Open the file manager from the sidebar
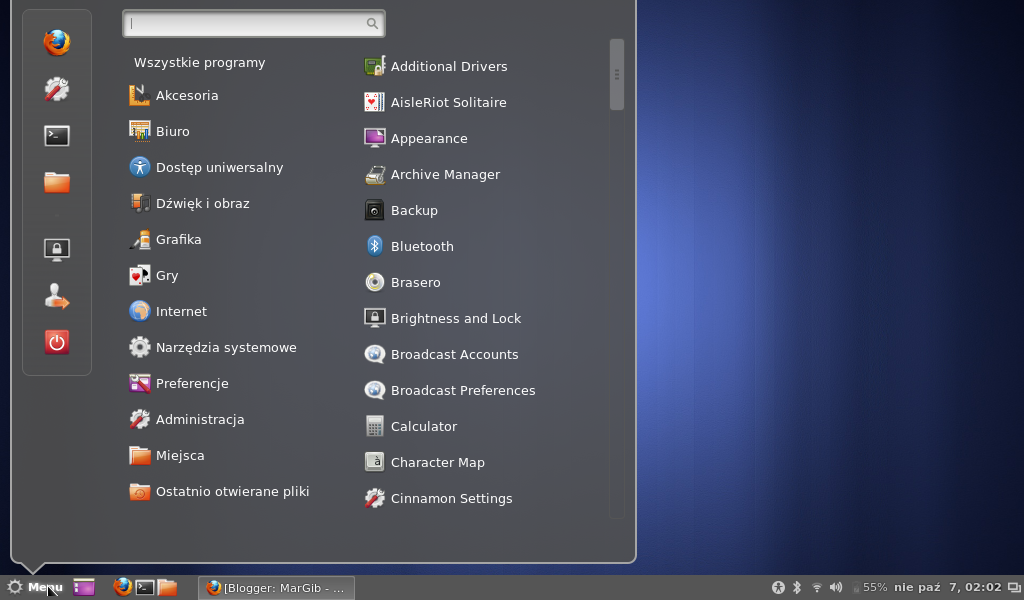Image resolution: width=1024 pixels, height=600 pixels. [57, 181]
